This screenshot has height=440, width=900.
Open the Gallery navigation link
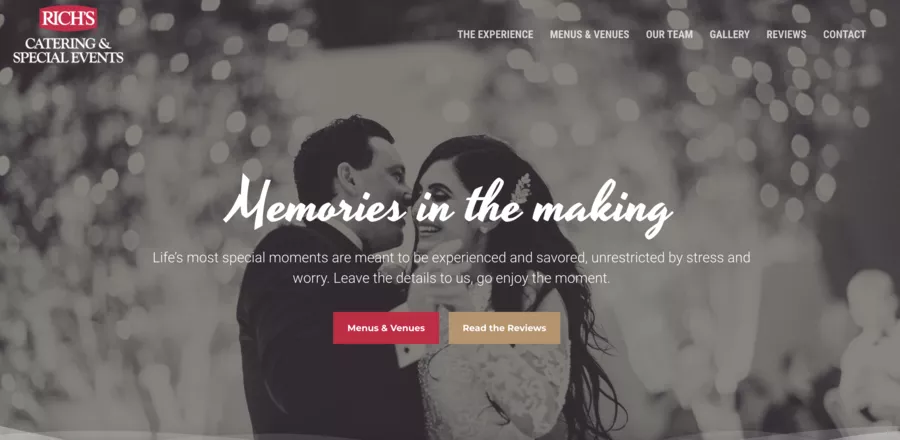(729, 34)
